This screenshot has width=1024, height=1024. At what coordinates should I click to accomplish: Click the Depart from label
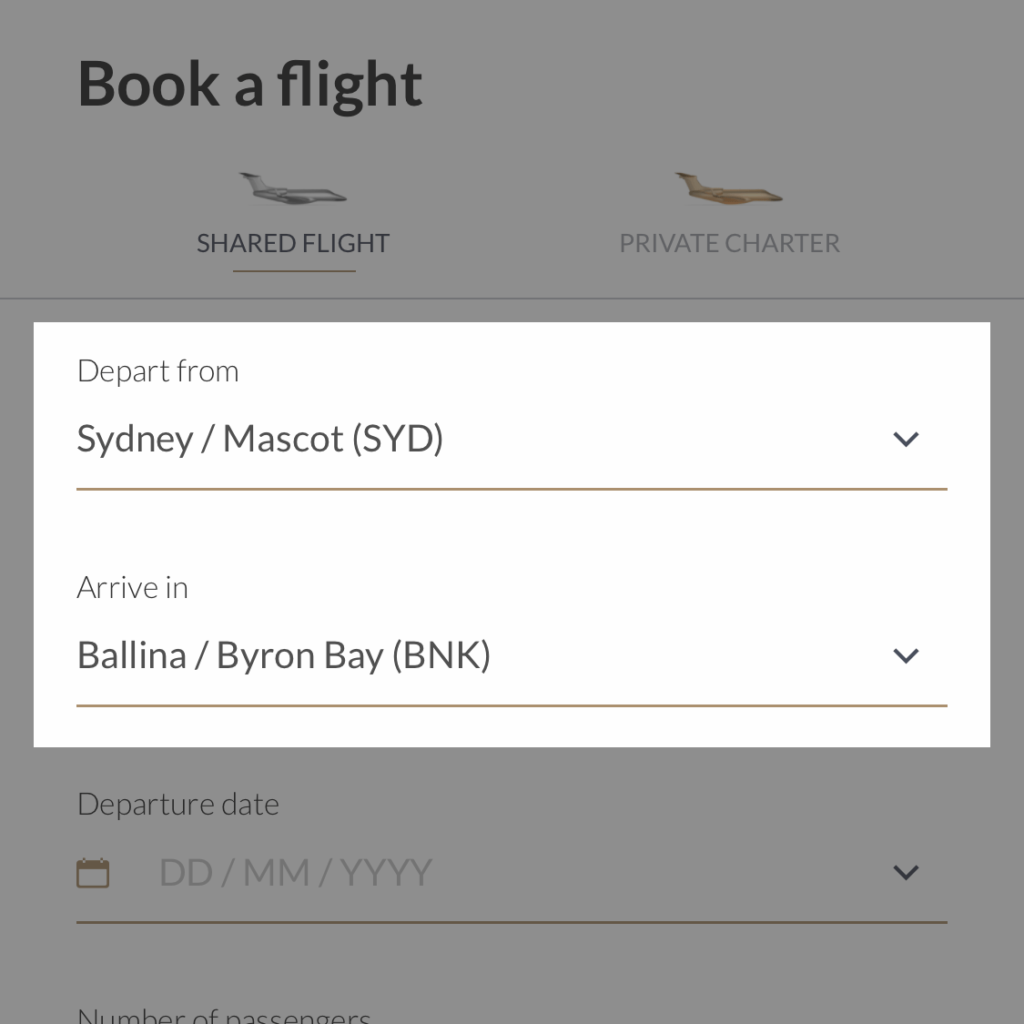click(158, 371)
